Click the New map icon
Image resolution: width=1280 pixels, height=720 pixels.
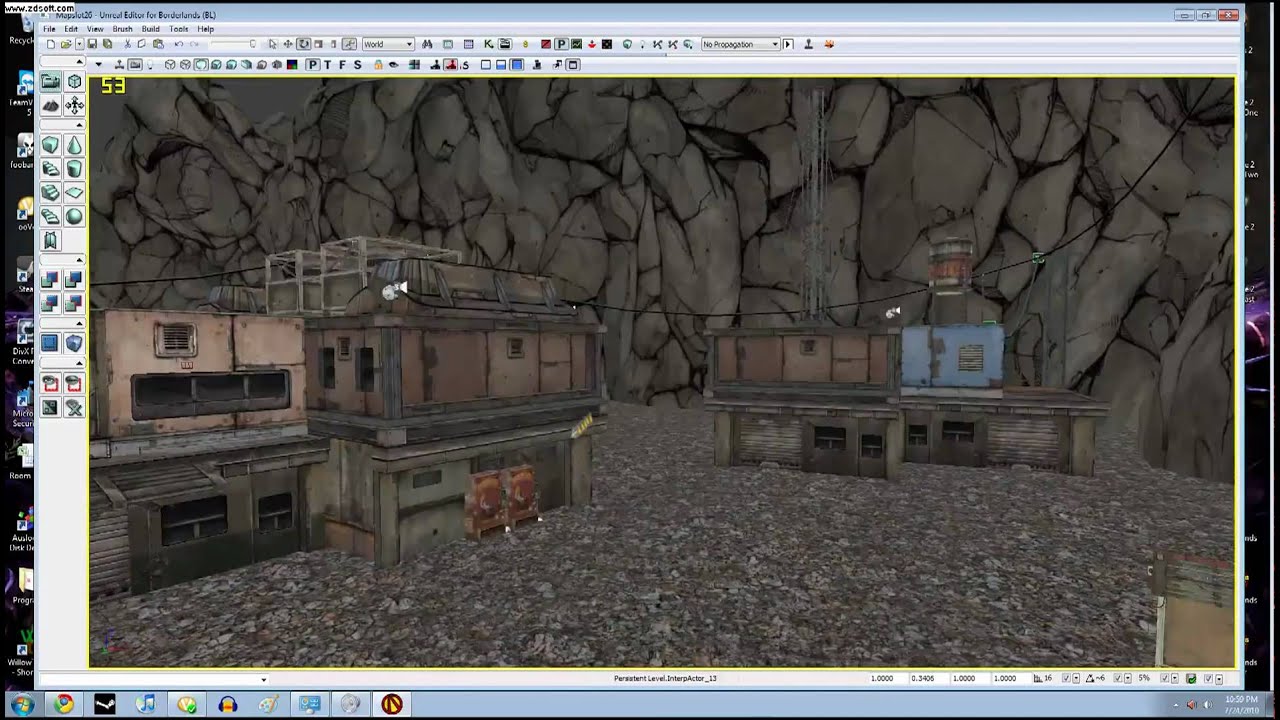(x=51, y=44)
